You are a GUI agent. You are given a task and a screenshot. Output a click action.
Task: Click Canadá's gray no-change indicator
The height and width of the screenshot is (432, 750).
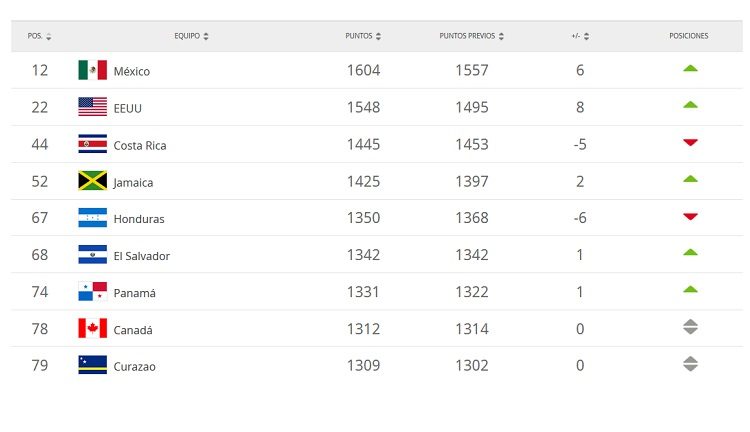(x=690, y=328)
